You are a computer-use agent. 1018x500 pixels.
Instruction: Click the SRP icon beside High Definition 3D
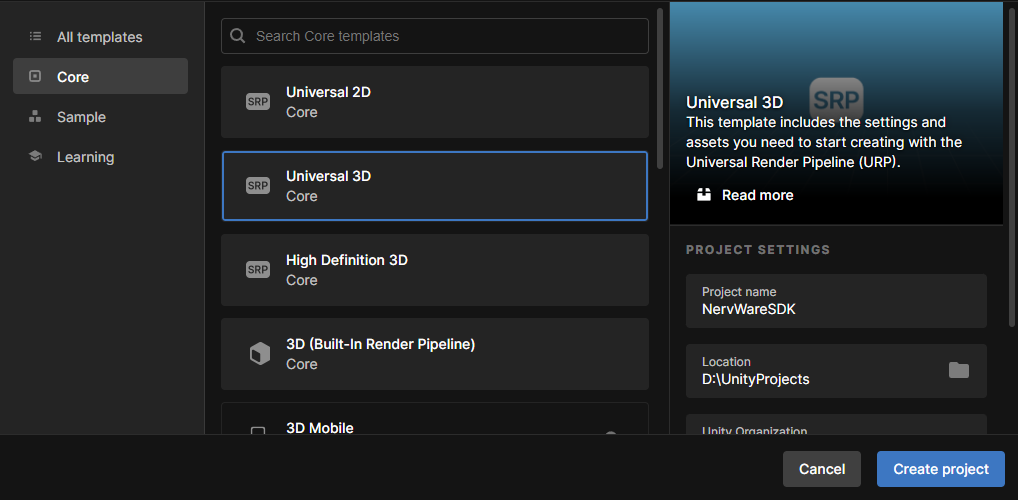click(x=258, y=269)
